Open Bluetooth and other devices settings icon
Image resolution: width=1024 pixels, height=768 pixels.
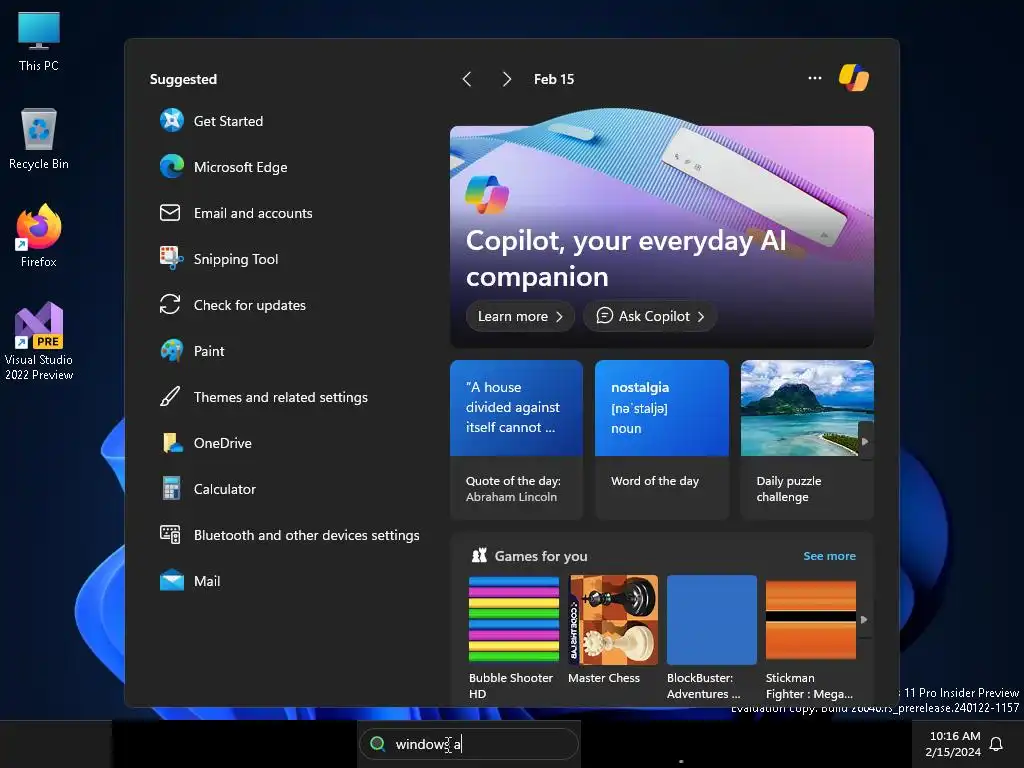tap(170, 534)
